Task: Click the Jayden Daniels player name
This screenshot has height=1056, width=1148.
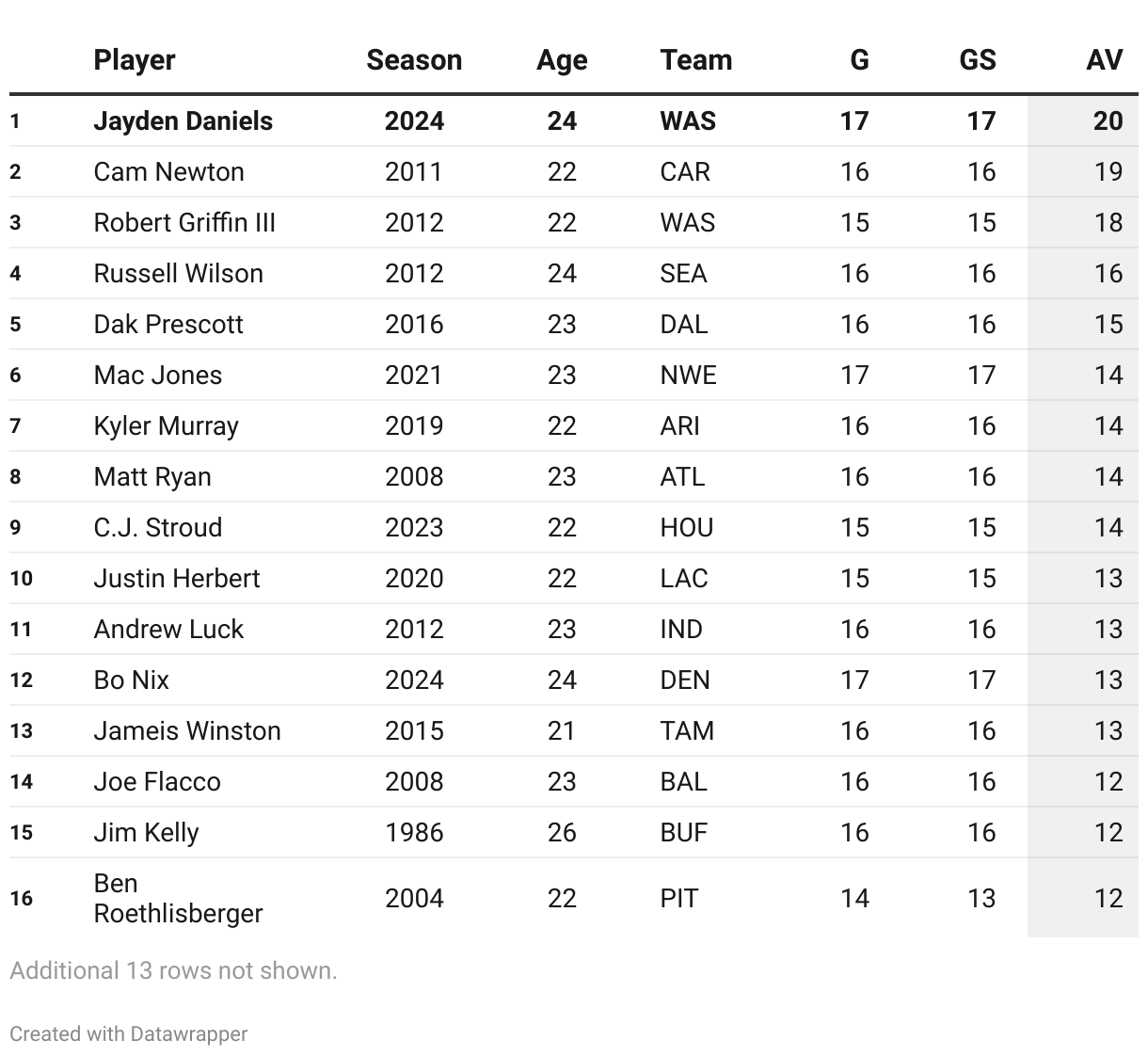Action: (183, 121)
